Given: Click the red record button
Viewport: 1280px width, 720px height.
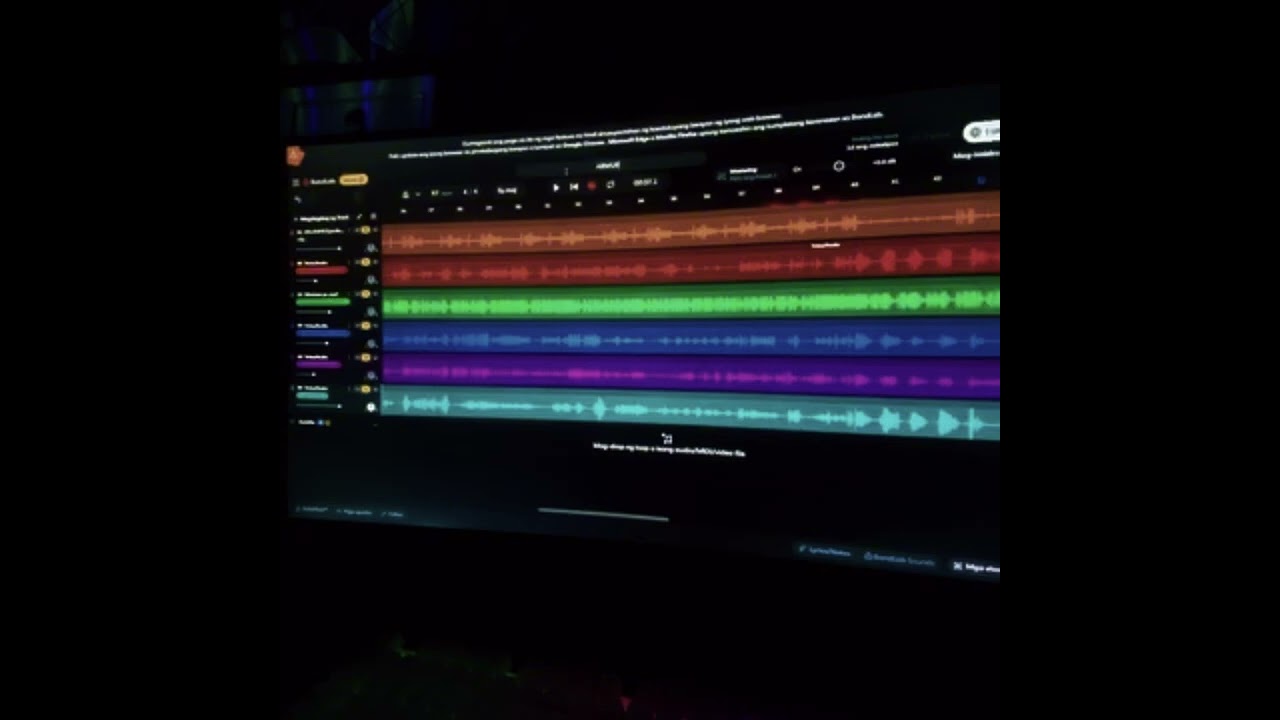Looking at the screenshot, I should click(591, 185).
